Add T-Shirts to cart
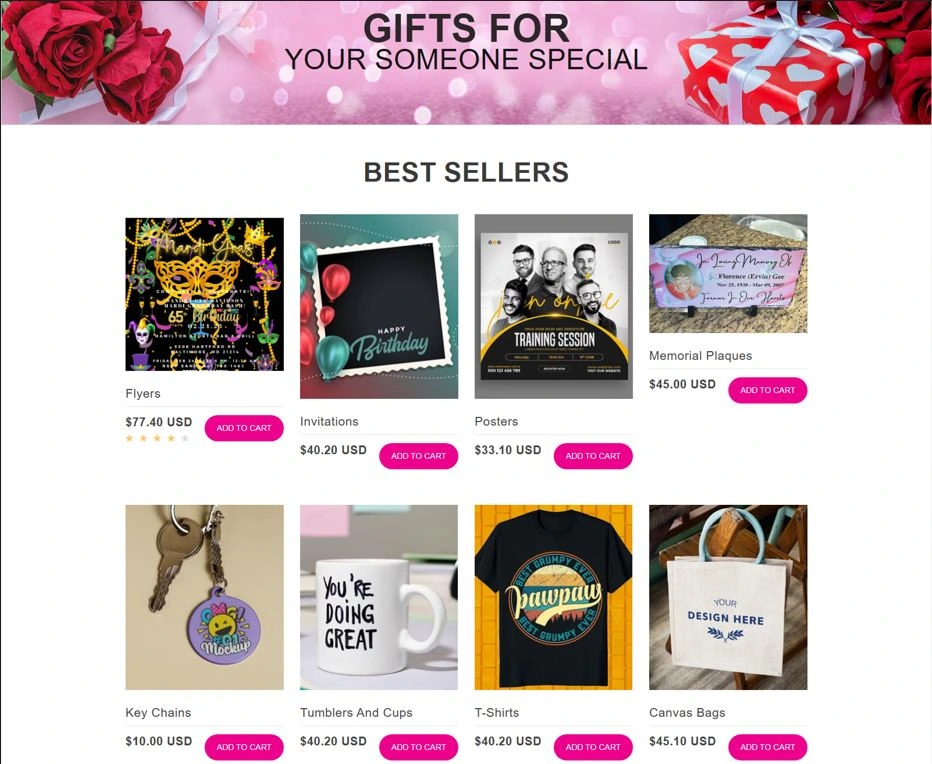 coord(593,747)
